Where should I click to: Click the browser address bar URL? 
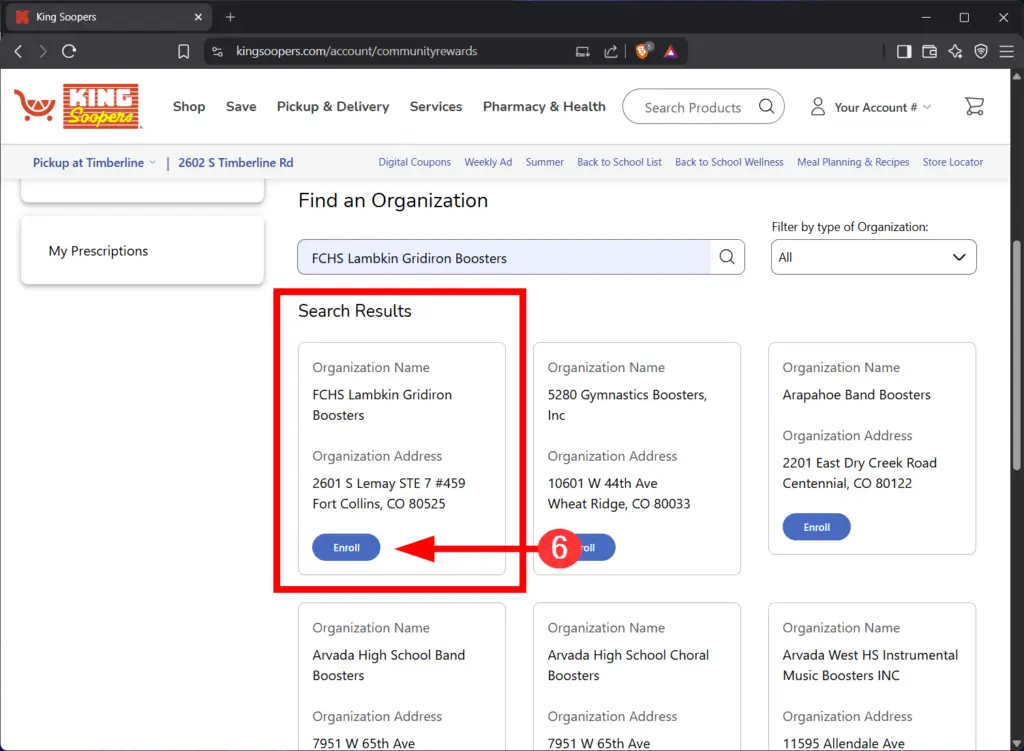[x=357, y=51]
